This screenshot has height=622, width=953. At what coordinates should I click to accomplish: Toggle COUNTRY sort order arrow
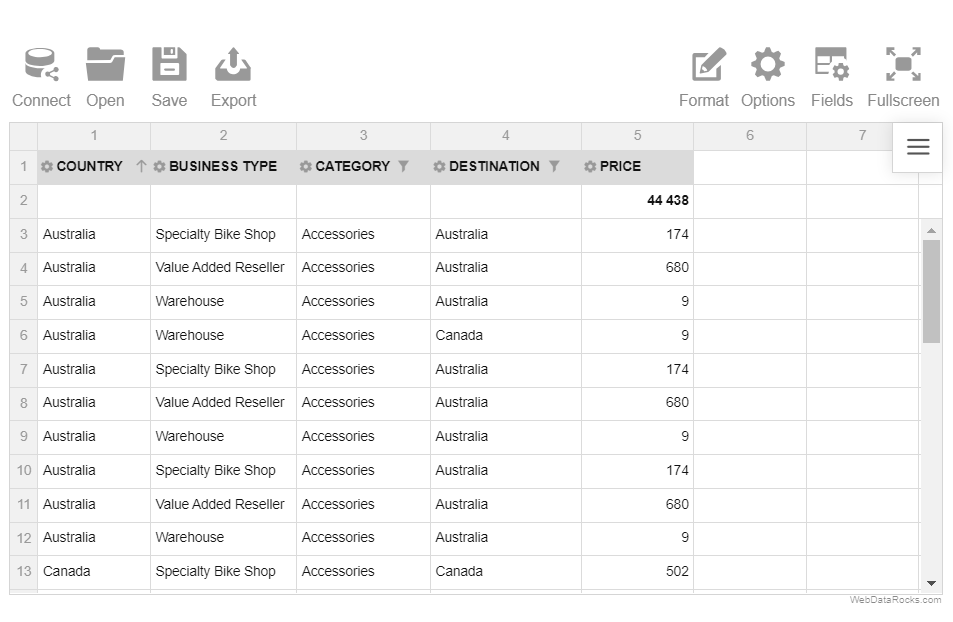[x=141, y=166]
